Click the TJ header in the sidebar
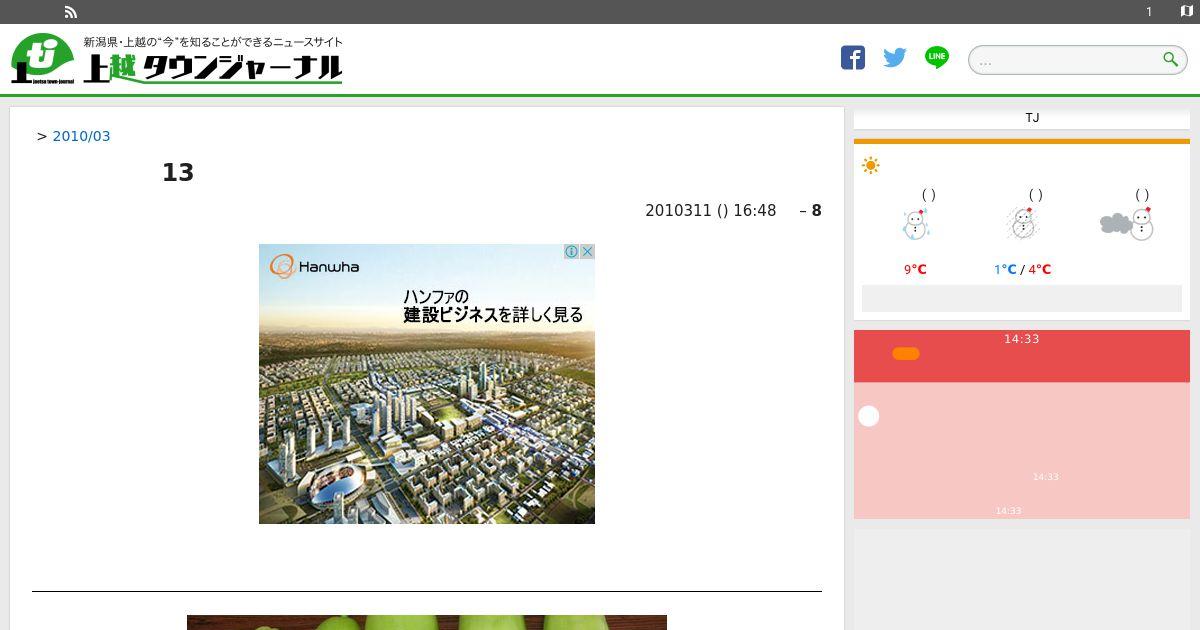Viewport: 1200px width, 630px height. point(1032,118)
